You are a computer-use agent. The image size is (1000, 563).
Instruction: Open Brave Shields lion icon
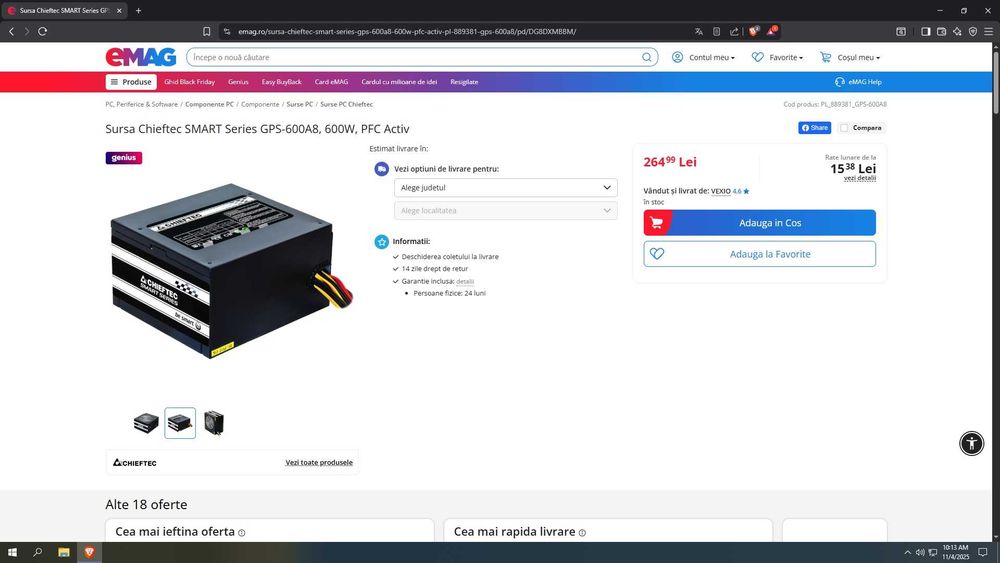pos(754,31)
